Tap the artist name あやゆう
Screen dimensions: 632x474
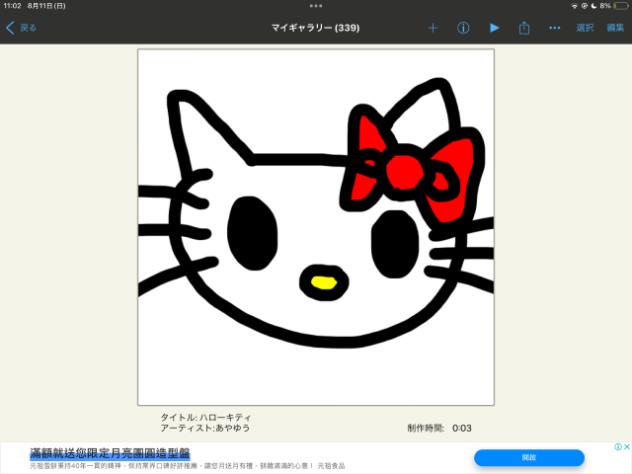(233, 428)
